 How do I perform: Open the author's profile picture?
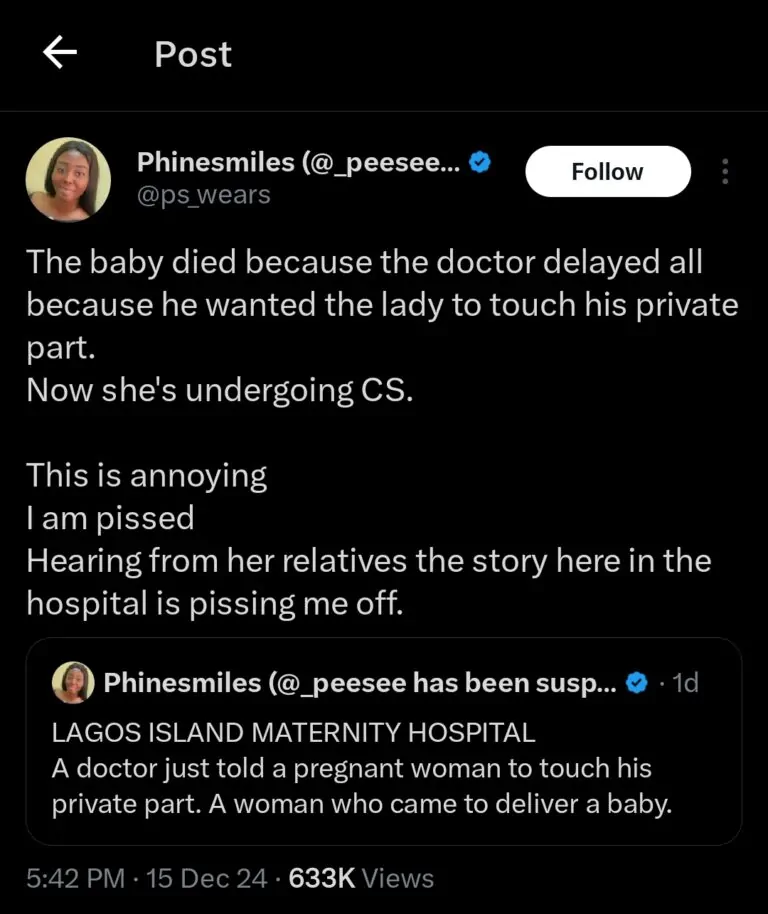tap(68, 178)
